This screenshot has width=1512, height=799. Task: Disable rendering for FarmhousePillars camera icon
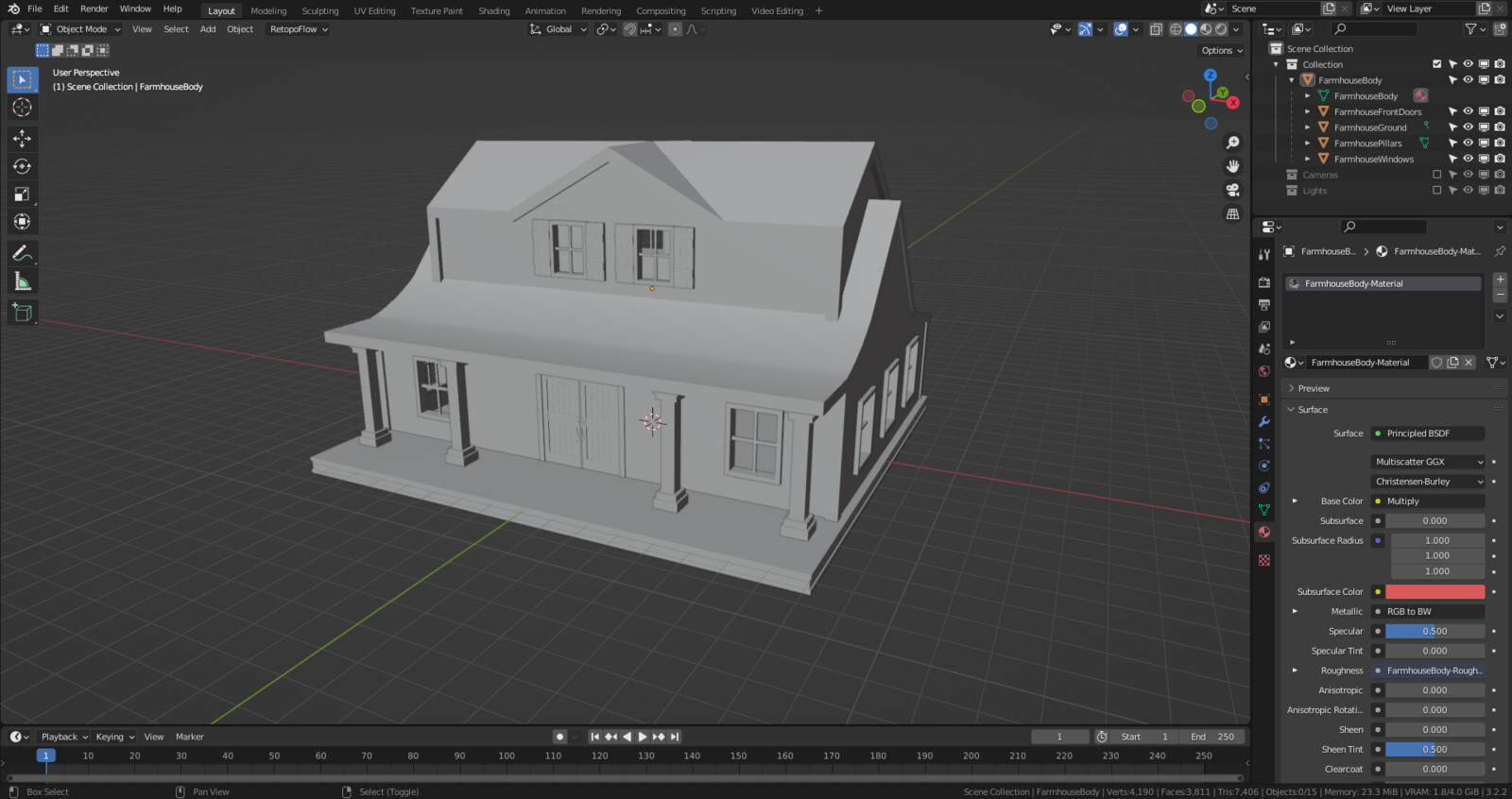[x=1500, y=144]
